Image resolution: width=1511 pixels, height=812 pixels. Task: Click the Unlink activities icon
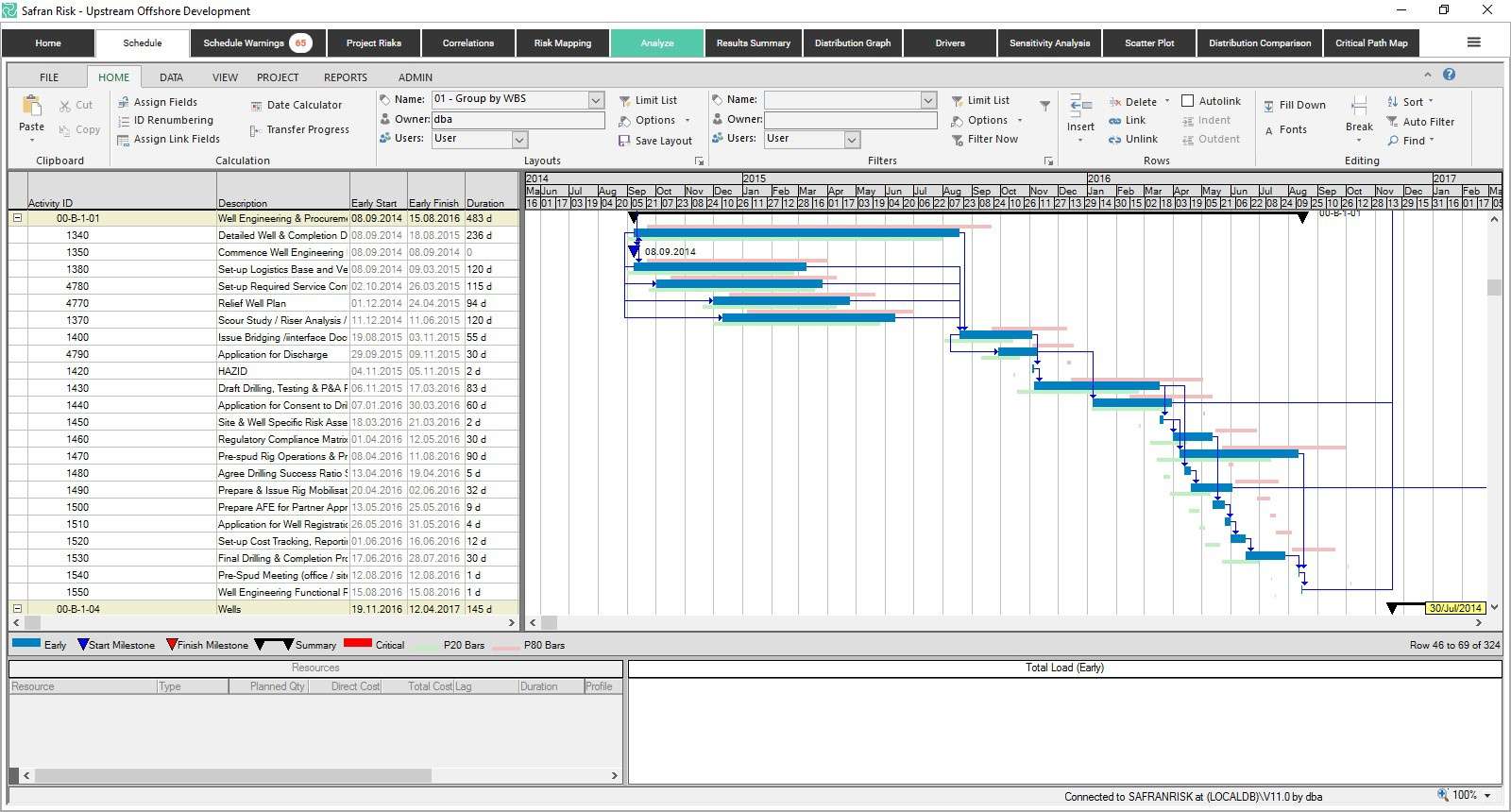[1115, 140]
